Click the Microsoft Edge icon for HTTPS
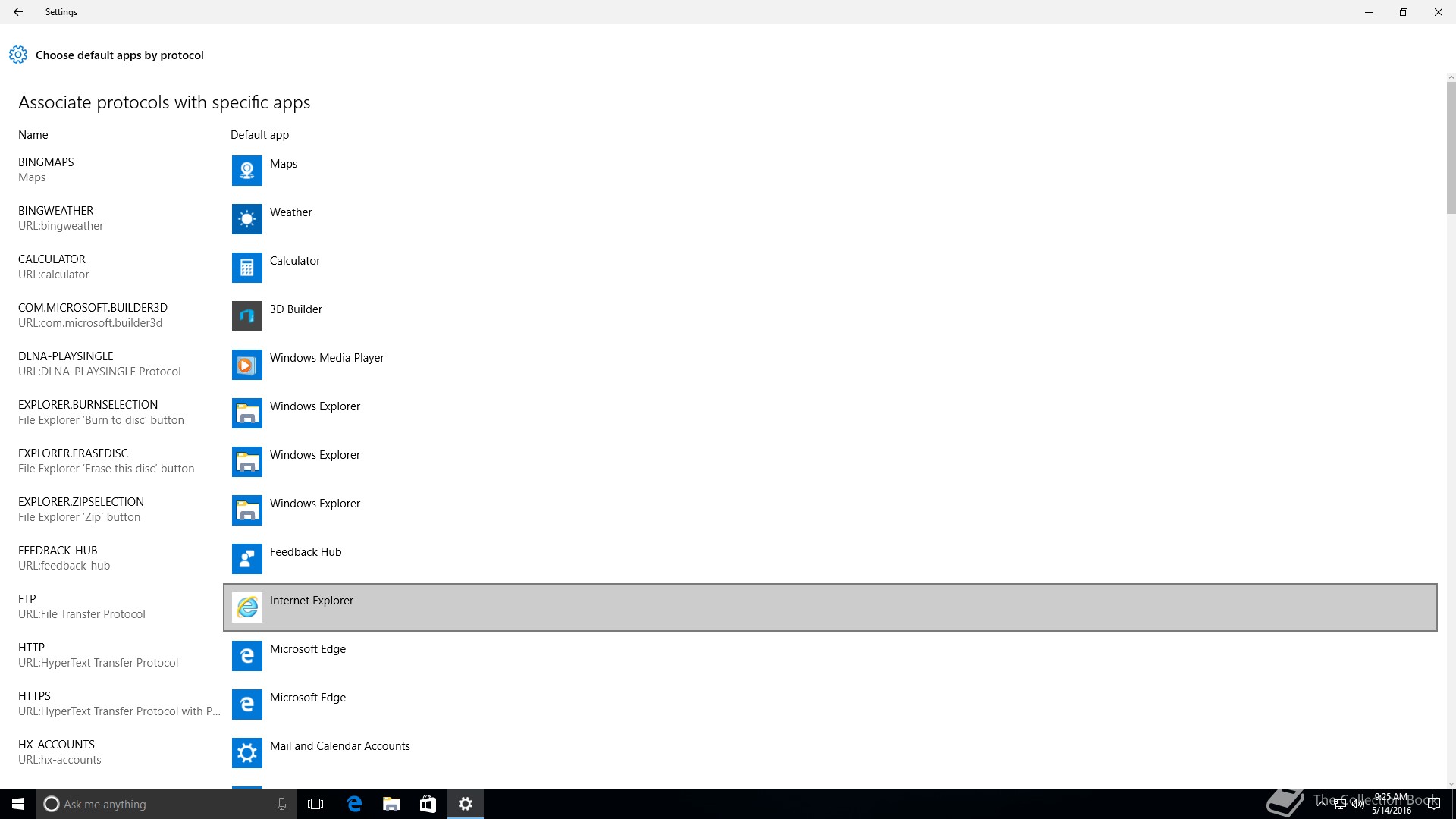 pyautogui.click(x=246, y=704)
